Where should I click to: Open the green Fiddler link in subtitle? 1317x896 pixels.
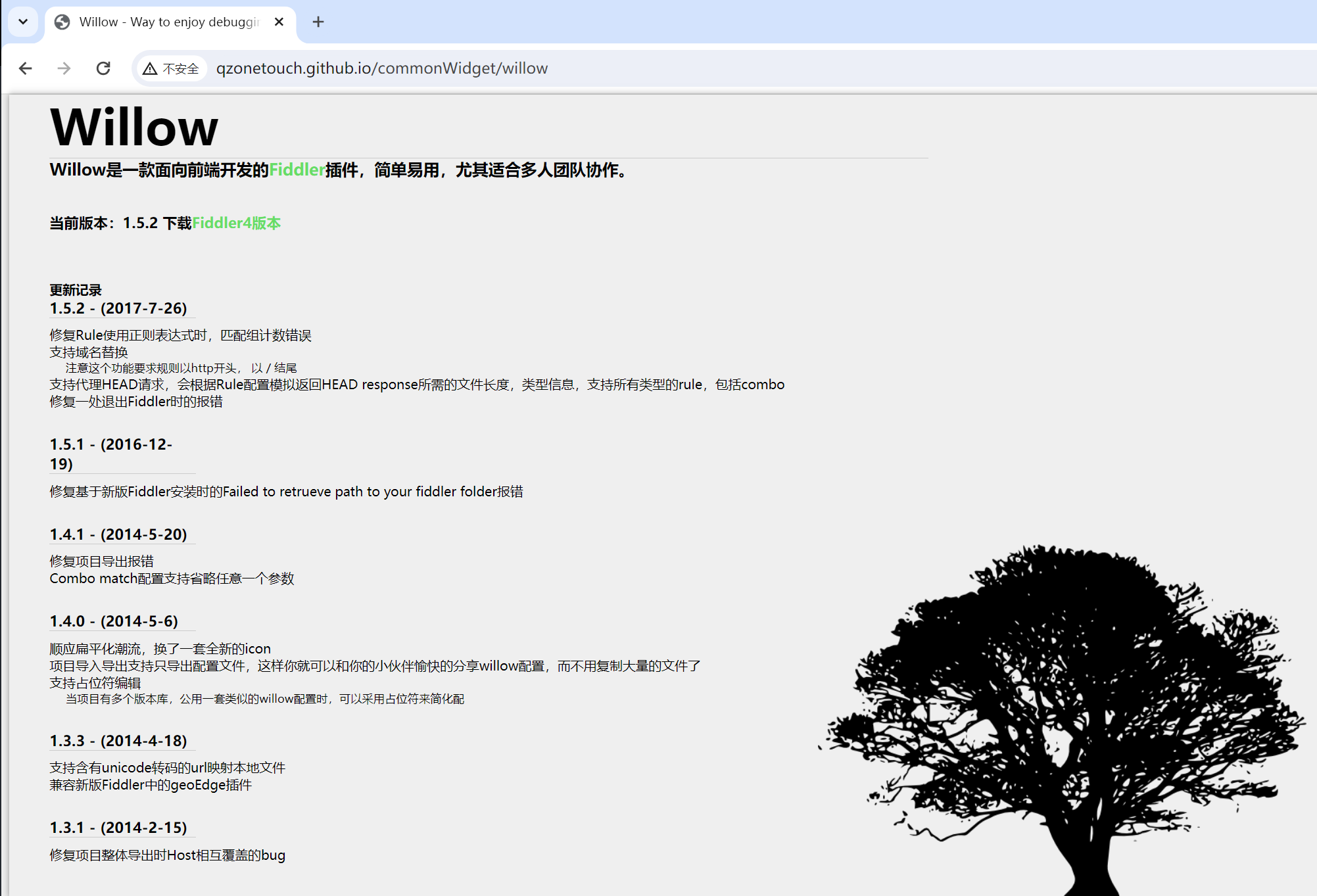tap(297, 170)
